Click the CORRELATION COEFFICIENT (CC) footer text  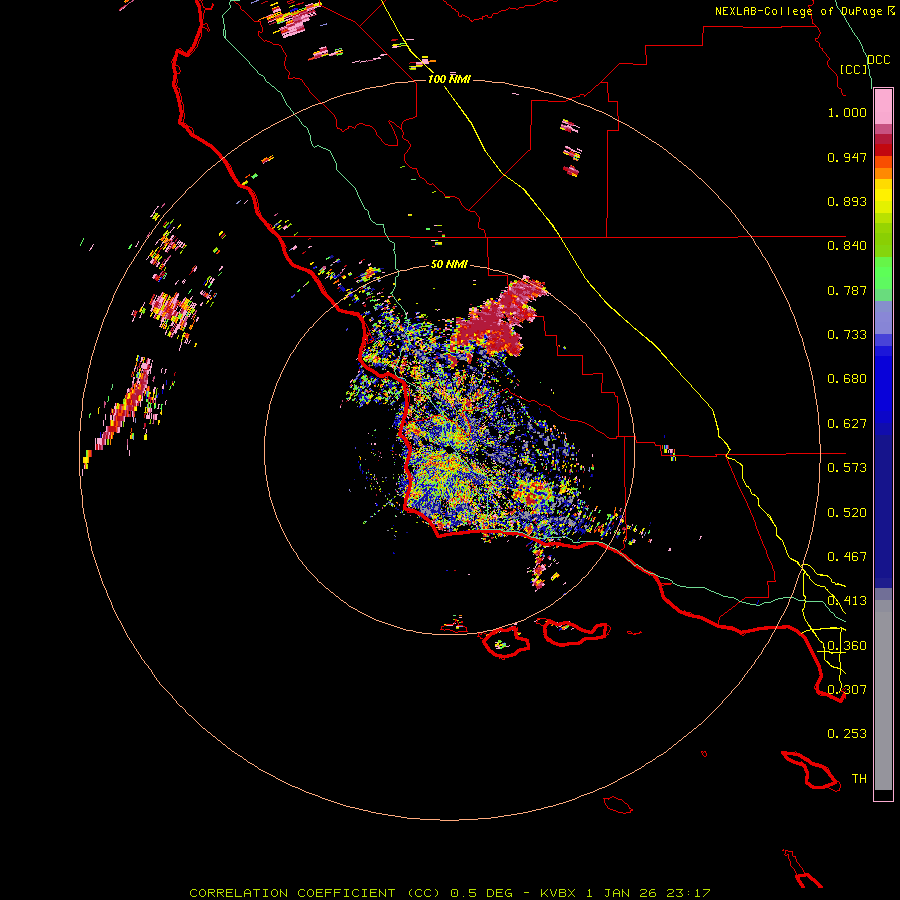tap(315, 893)
